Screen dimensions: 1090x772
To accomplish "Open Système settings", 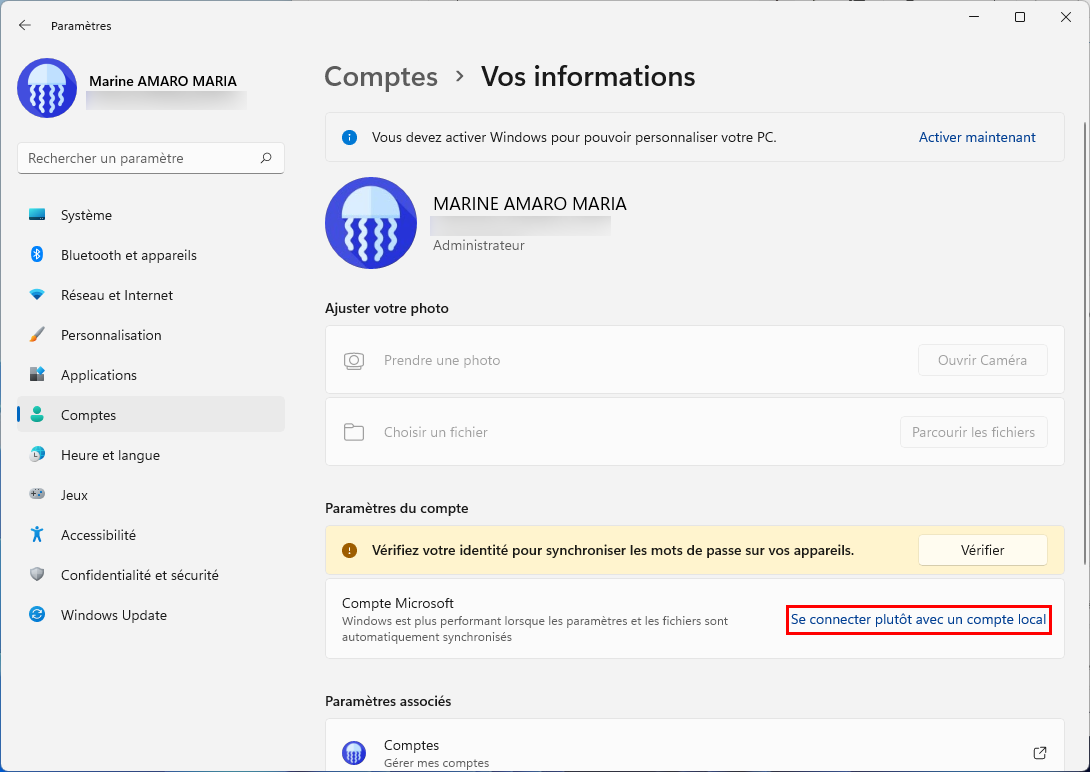I will 151,215.
